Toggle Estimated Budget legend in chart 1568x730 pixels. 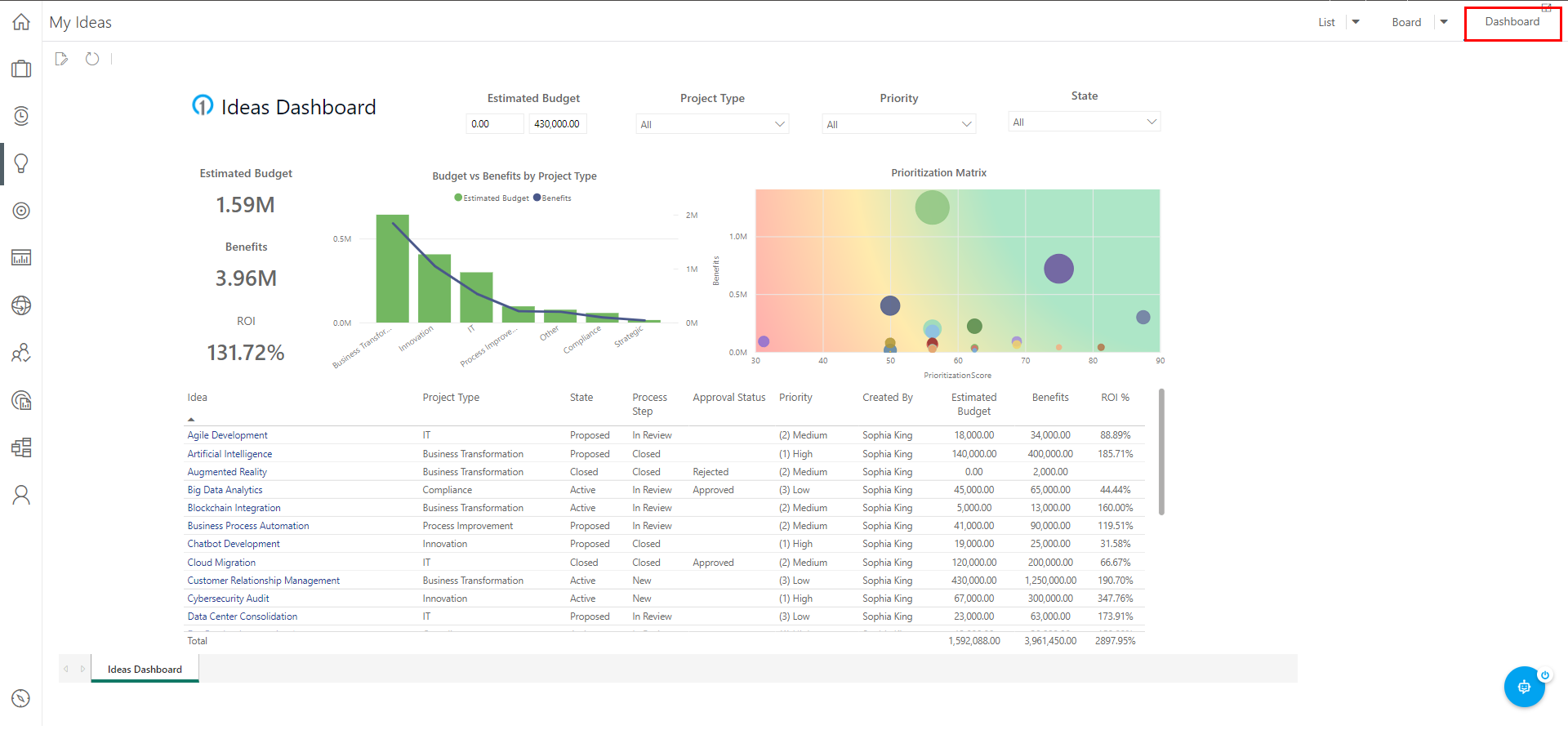click(x=492, y=198)
